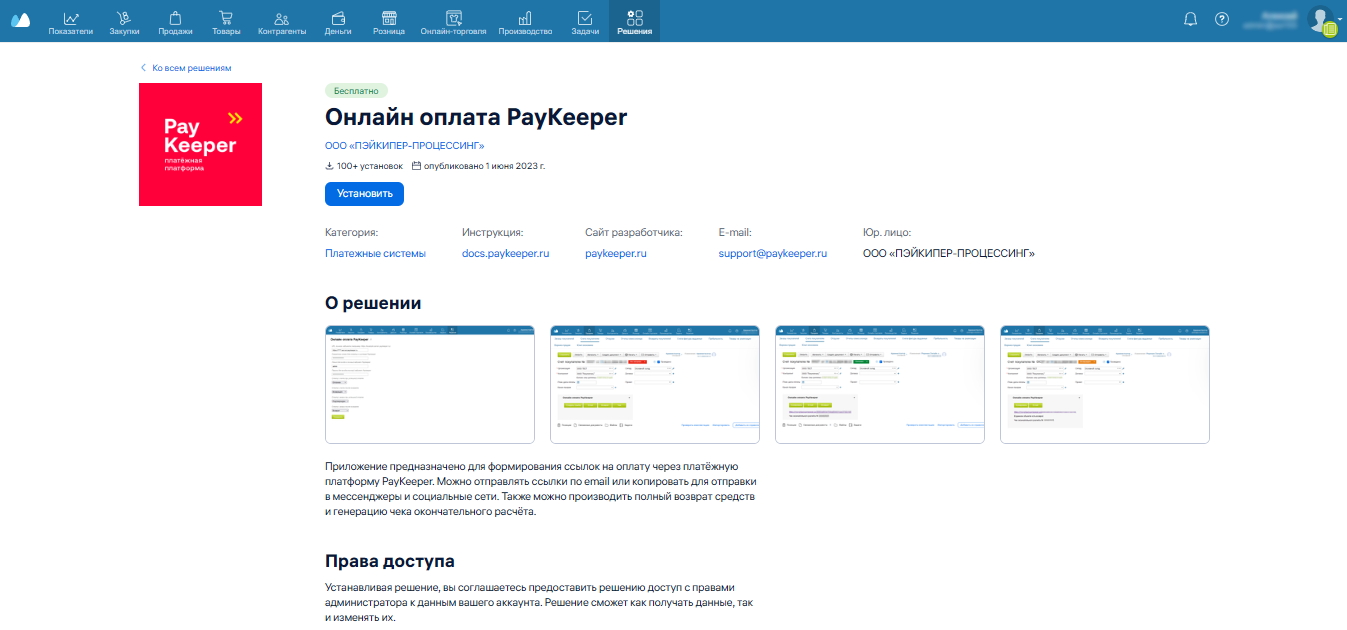Click the support@paykeeper.ru email link
This screenshot has width=1347, height=630.
pos(772,254)
